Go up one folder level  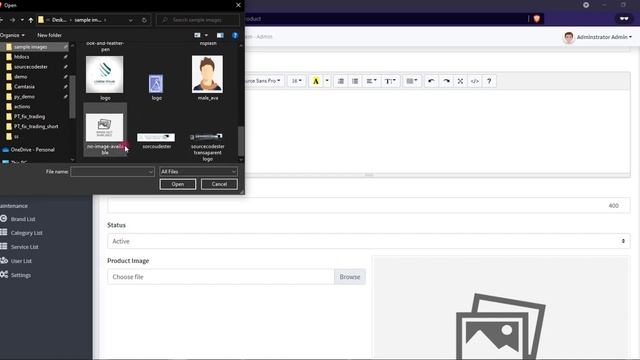click(x=31, y=20)
